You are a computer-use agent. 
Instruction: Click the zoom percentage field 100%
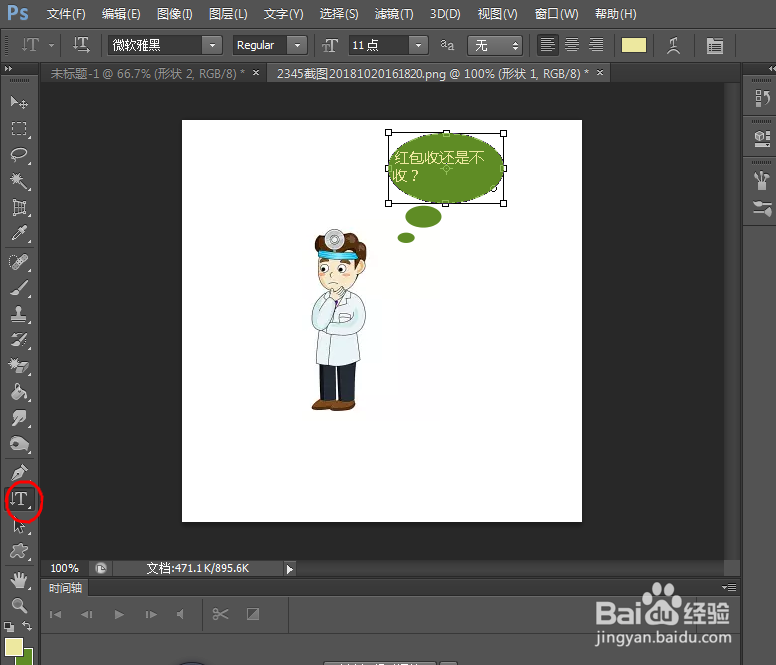[64, 569]
